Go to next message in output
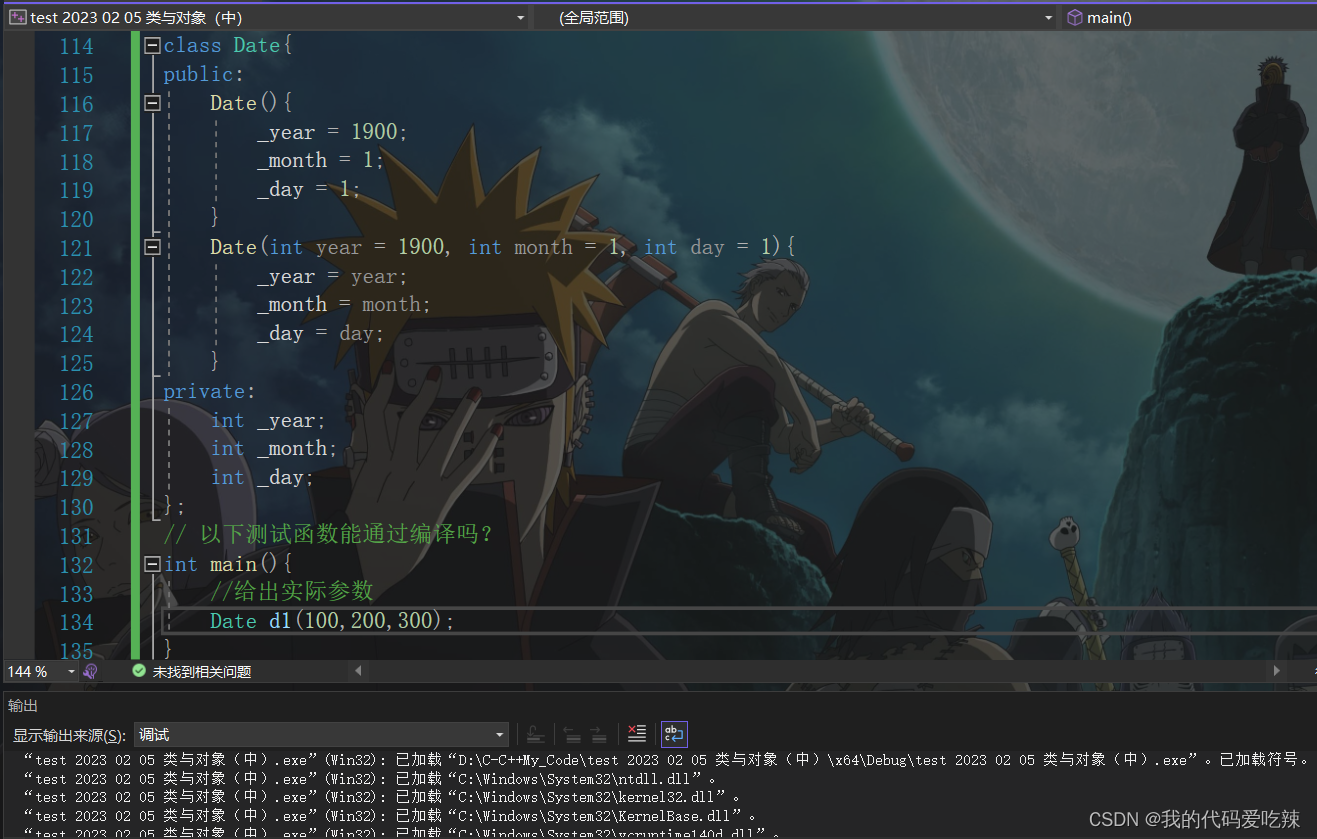This screenshot has width=1317, height=839. 598,735
